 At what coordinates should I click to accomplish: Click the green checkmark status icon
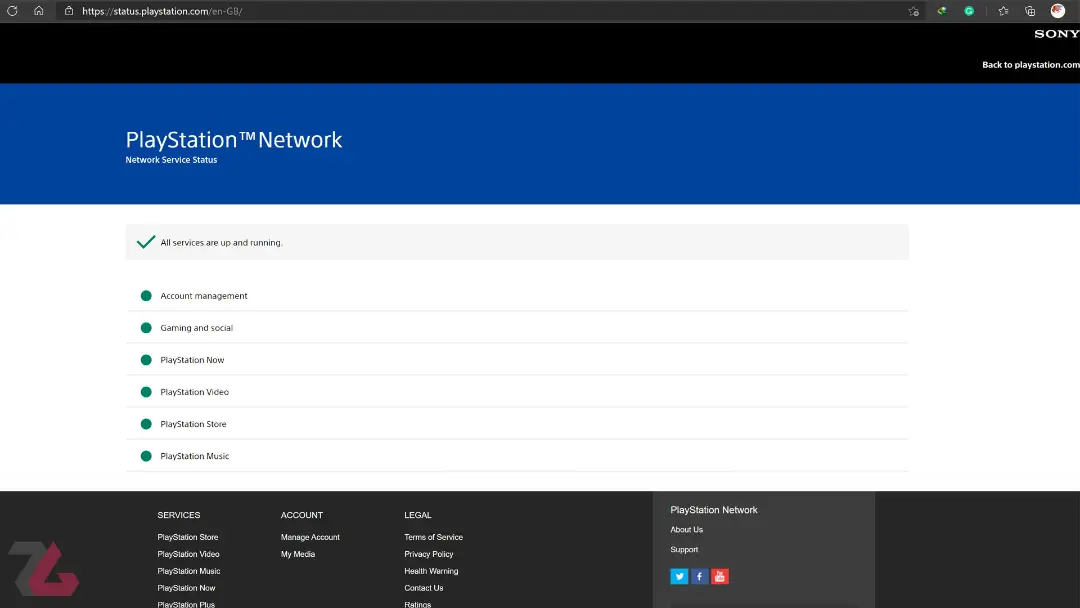(146, 242)
